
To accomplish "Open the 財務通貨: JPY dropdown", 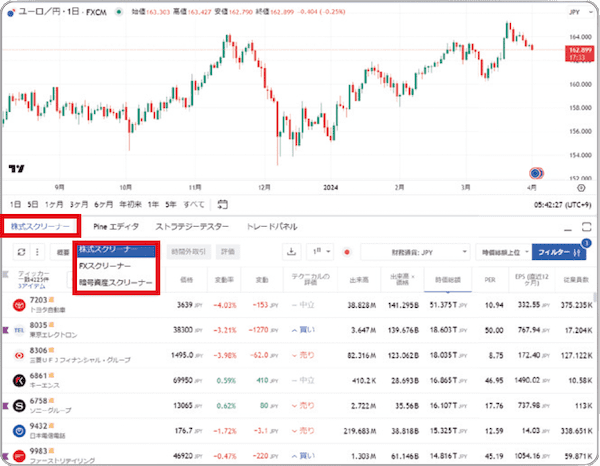I will (x=415, y=252).
